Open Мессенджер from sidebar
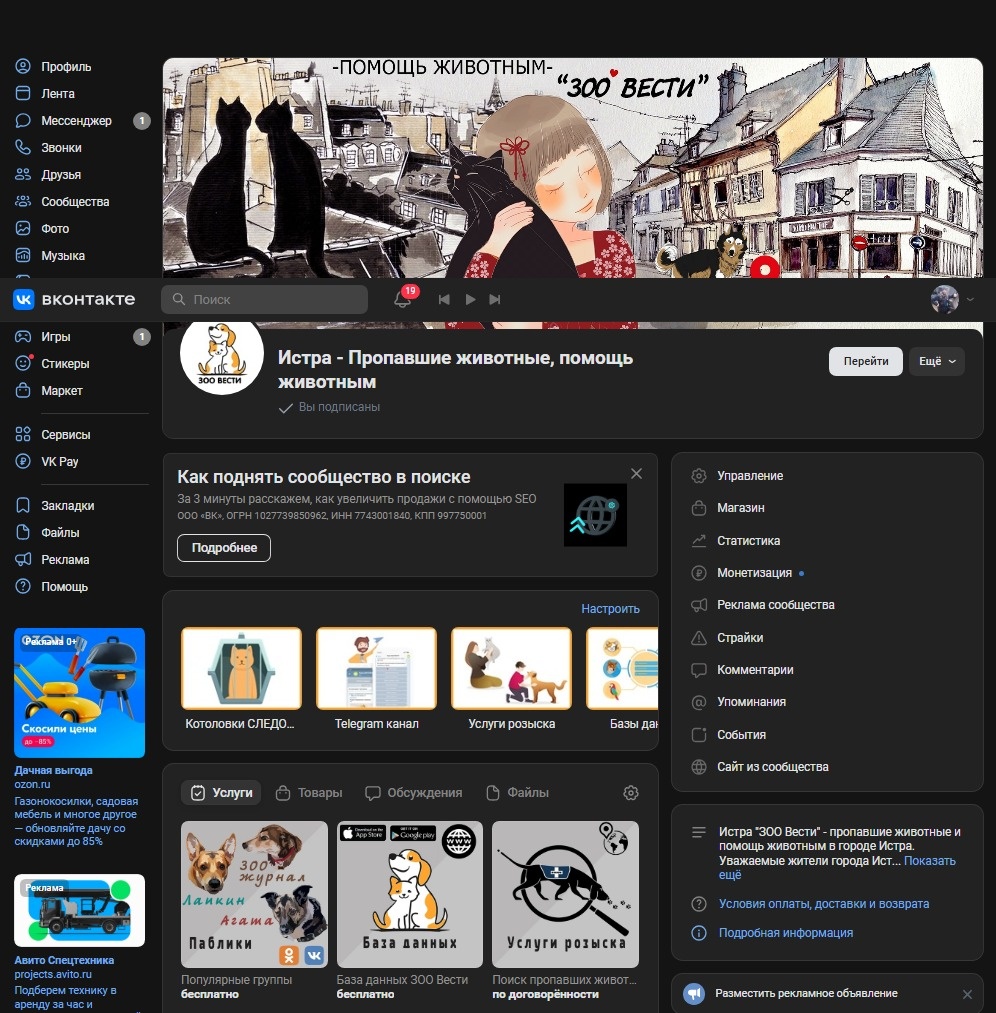 (78, 121)
